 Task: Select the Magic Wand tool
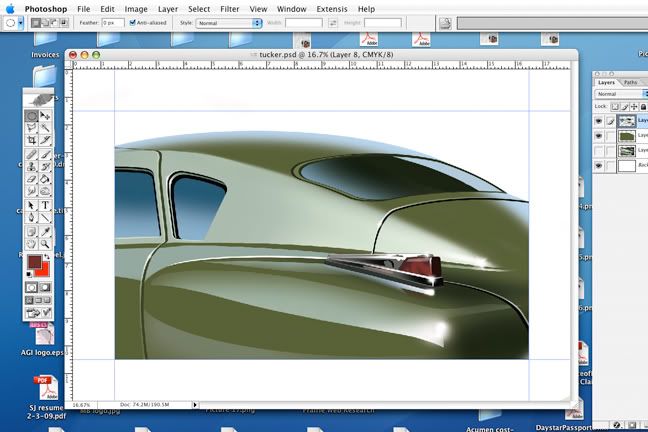pos(45,128)
